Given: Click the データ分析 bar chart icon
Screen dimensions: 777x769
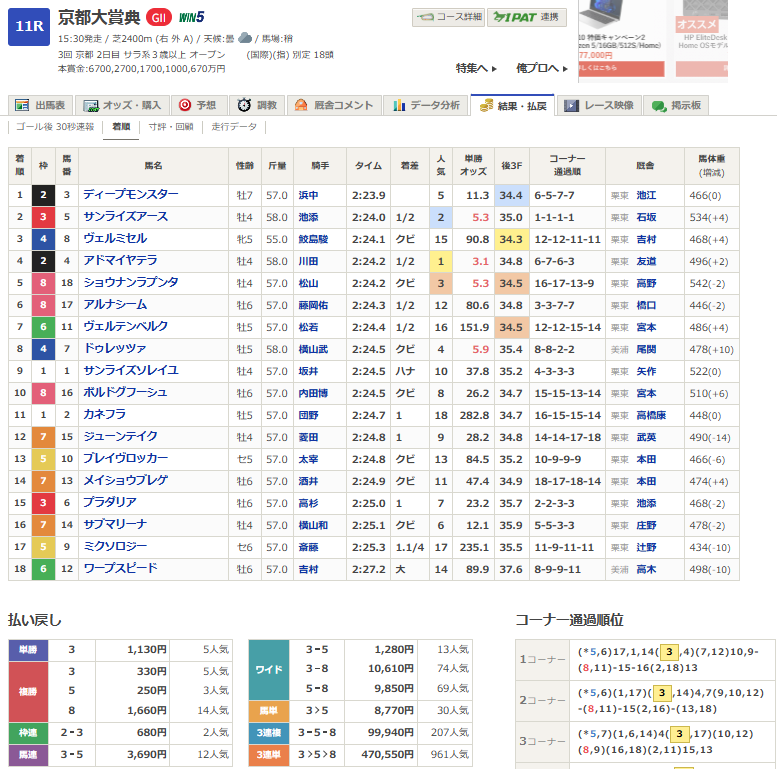Looking at the screenshot, I should point(400,105).
